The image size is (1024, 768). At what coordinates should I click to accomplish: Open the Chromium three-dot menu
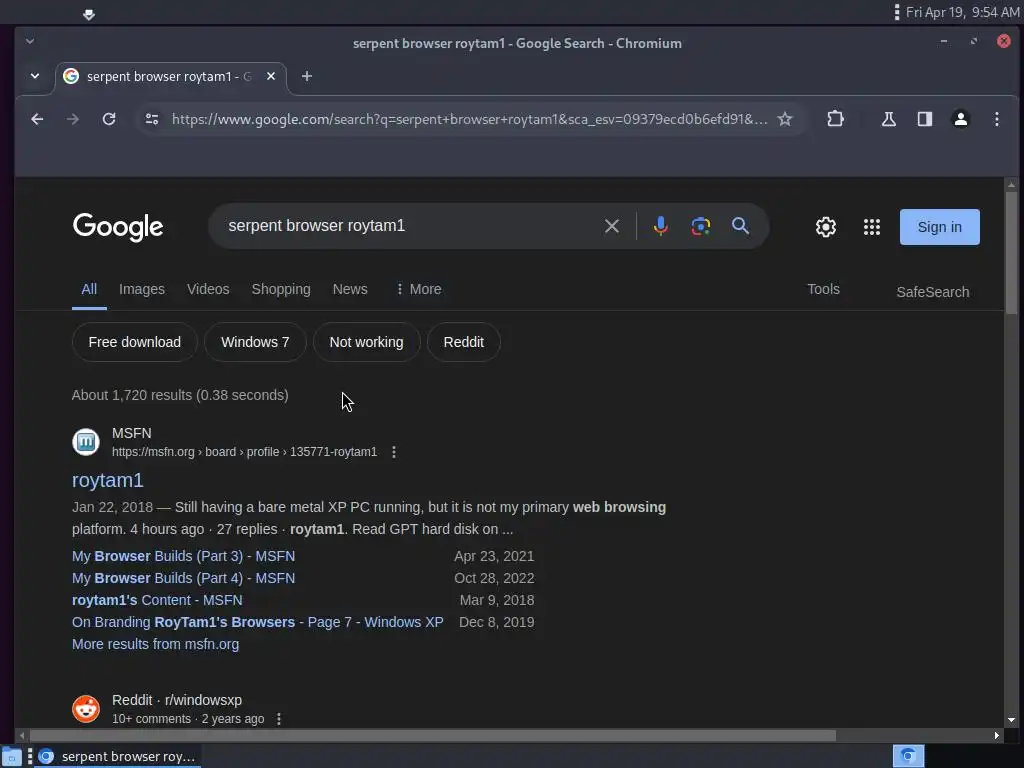(997, 119)
